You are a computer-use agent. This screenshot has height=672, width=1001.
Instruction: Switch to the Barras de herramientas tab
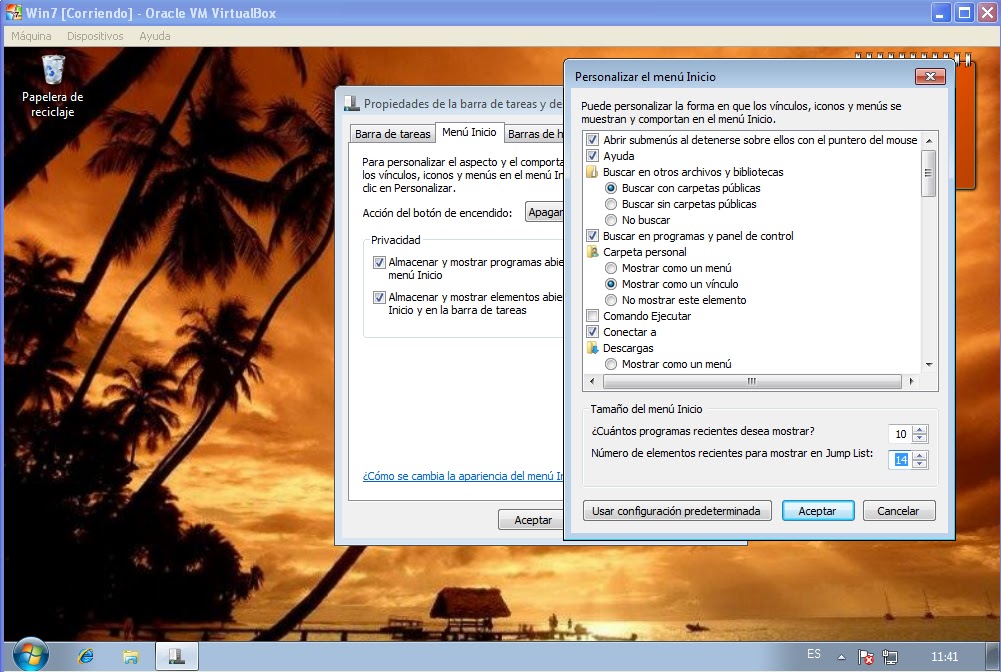[535, 133]
